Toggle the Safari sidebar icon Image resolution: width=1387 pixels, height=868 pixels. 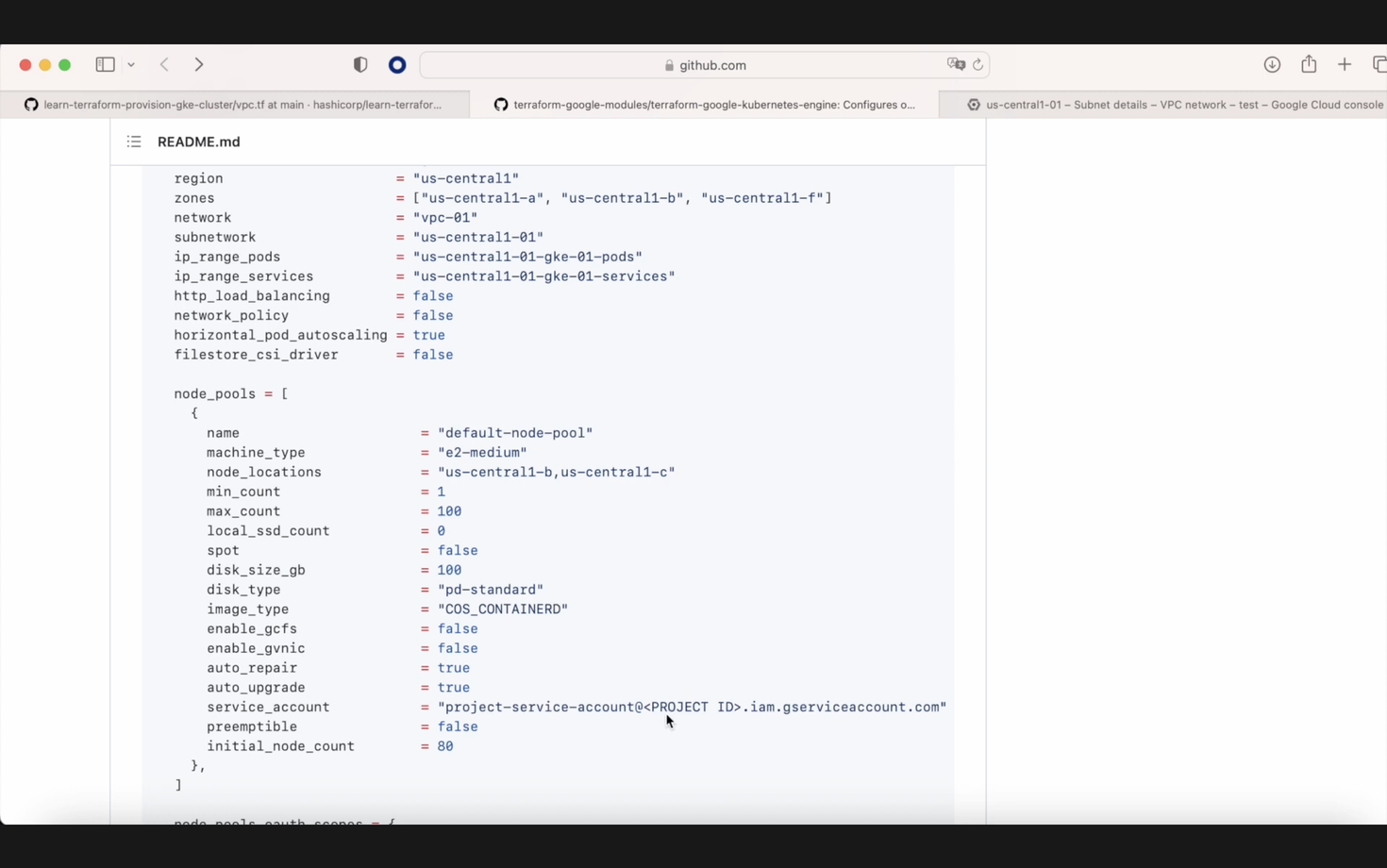(x=105, y=64)
